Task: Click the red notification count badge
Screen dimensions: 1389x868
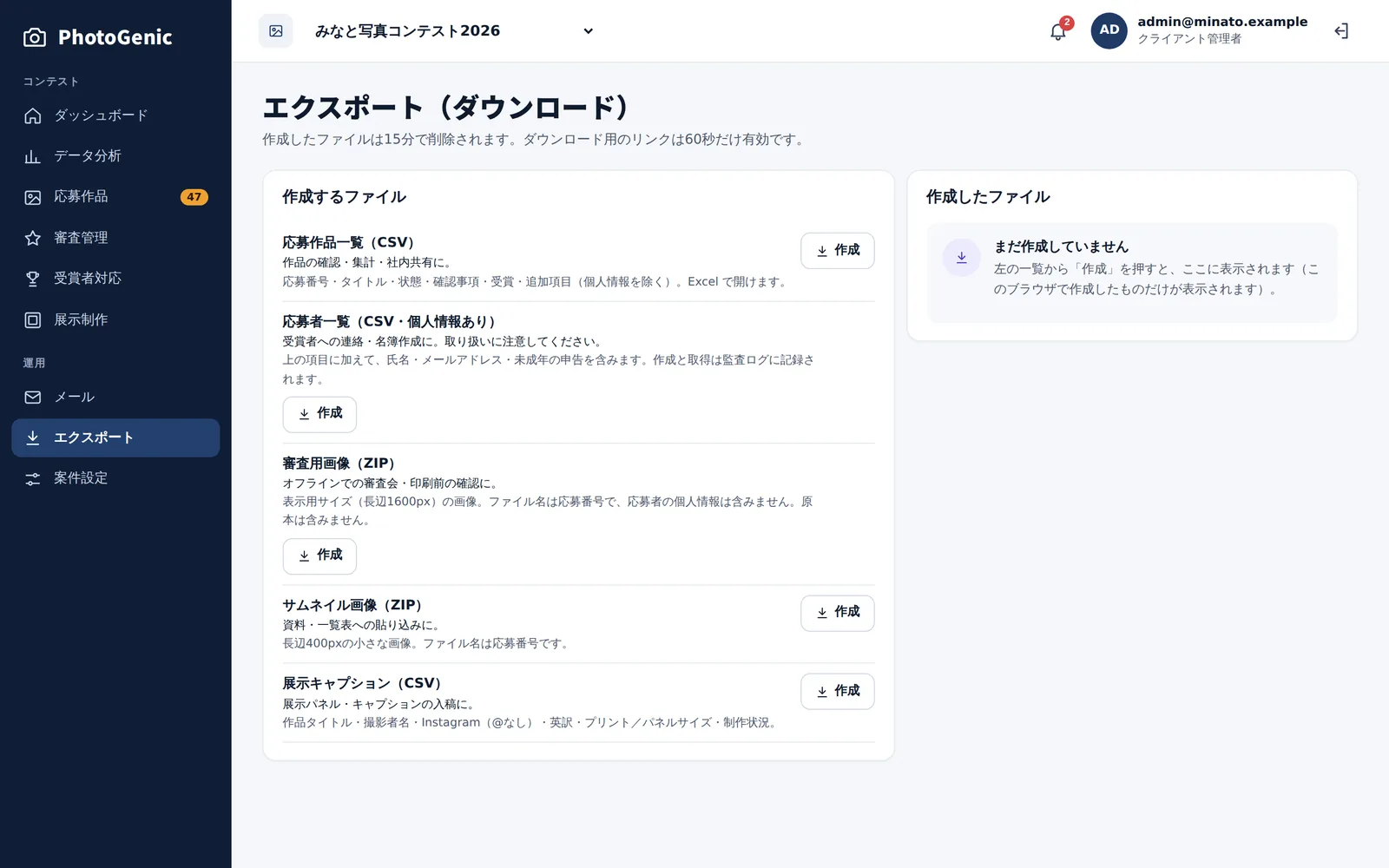Action: [1067, 23]
